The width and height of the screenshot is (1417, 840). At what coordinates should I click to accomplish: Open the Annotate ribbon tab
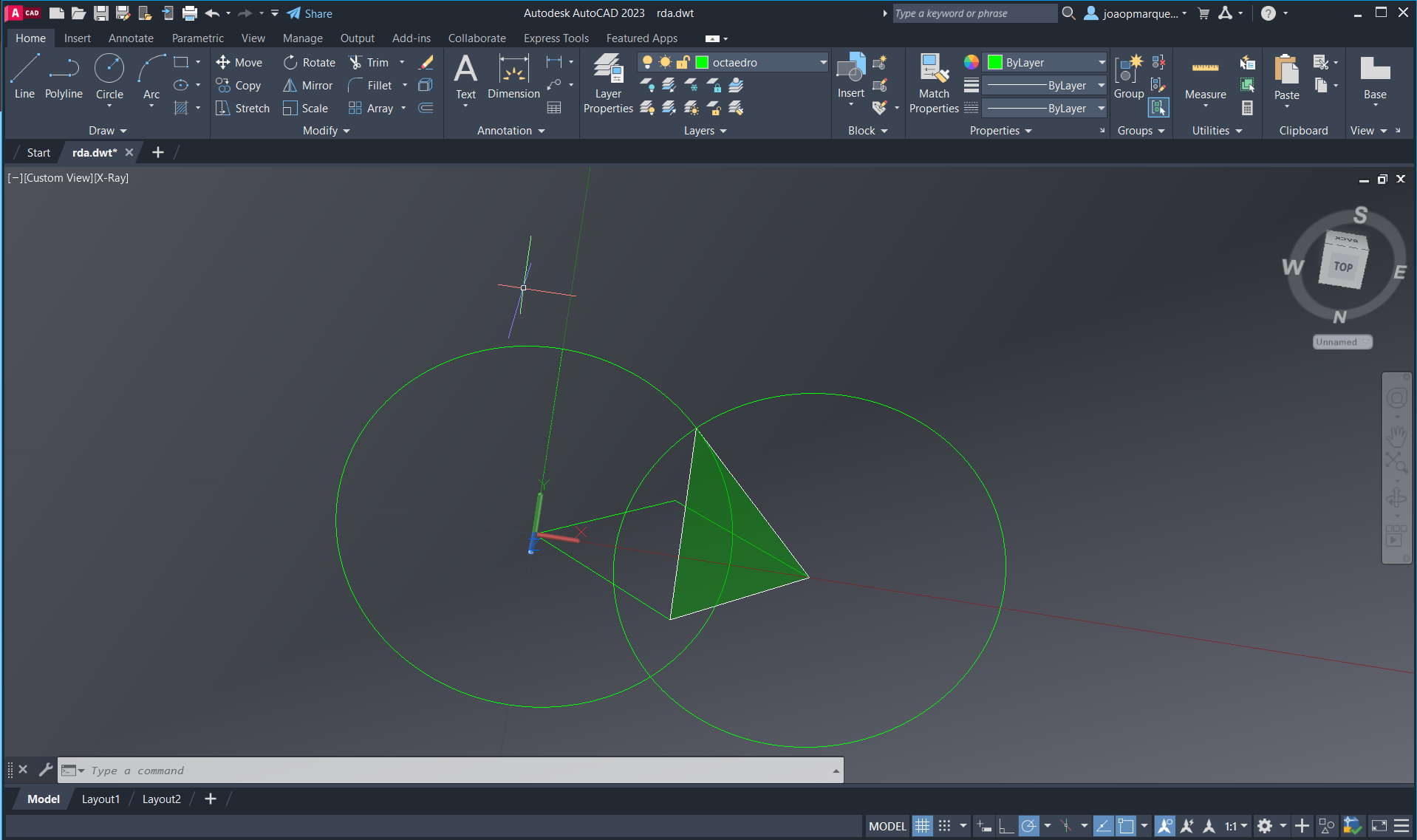pyautogui.click(x=131, y=38)
